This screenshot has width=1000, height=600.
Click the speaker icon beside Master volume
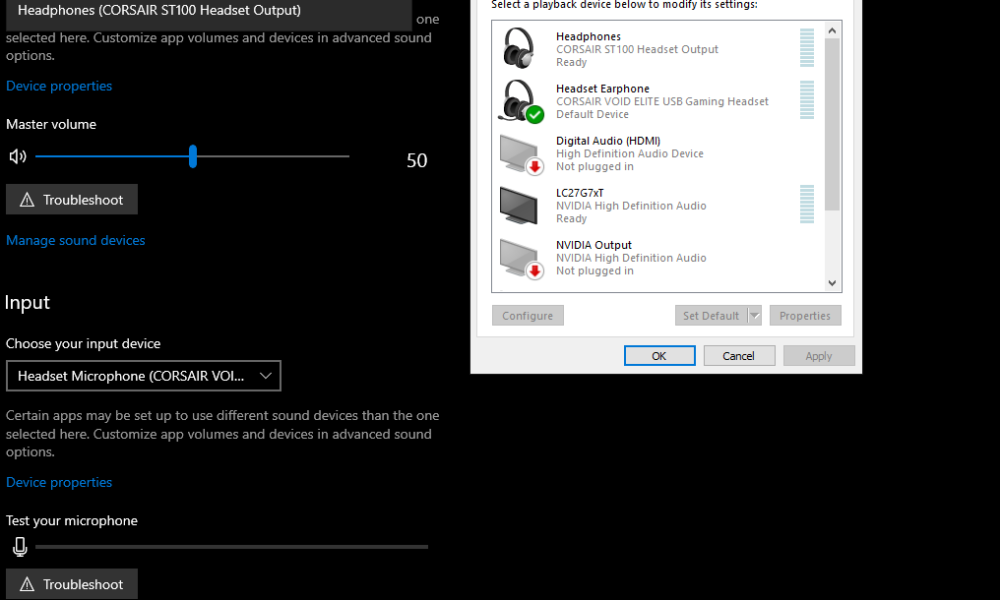click(17, 156)
